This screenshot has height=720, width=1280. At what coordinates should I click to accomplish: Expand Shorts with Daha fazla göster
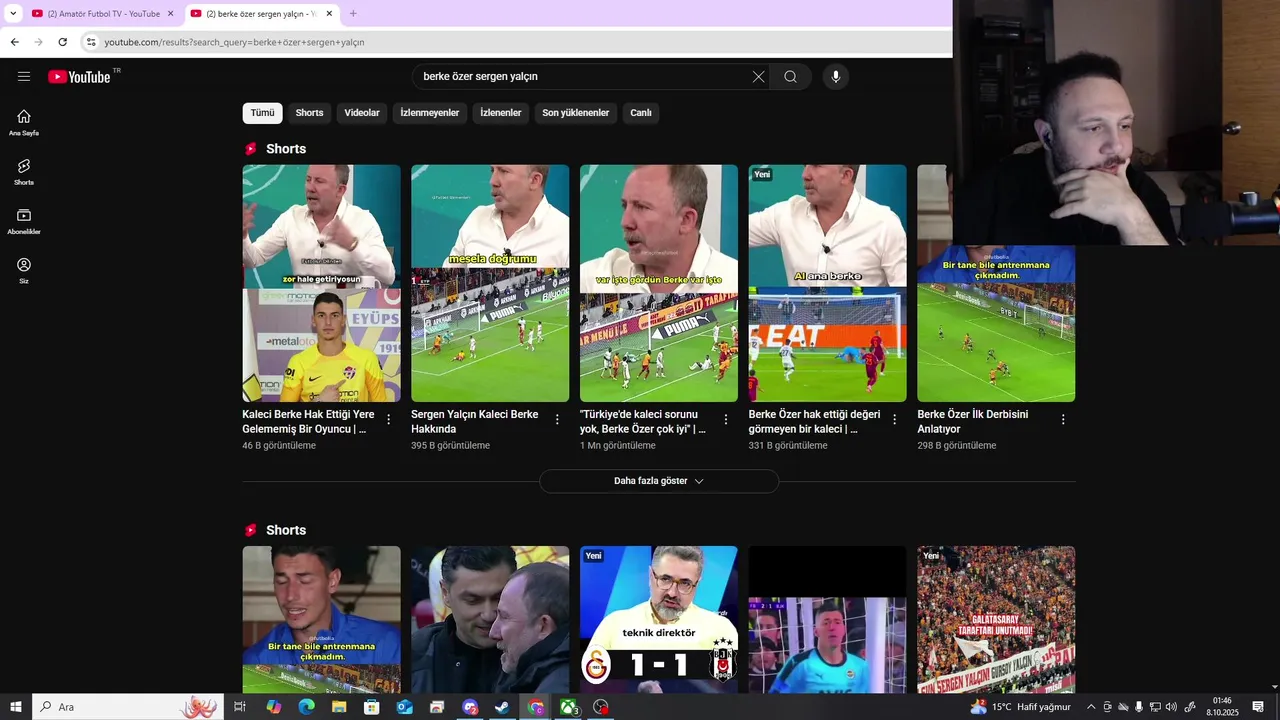(x=659, y=481)
